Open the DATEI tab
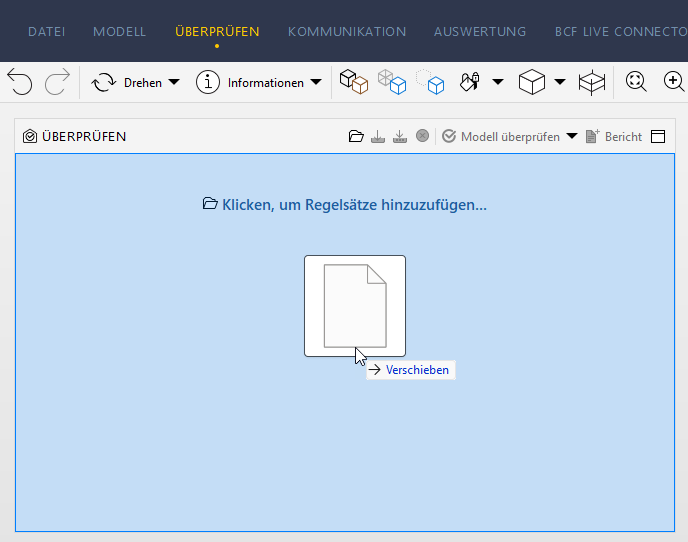 47,32
